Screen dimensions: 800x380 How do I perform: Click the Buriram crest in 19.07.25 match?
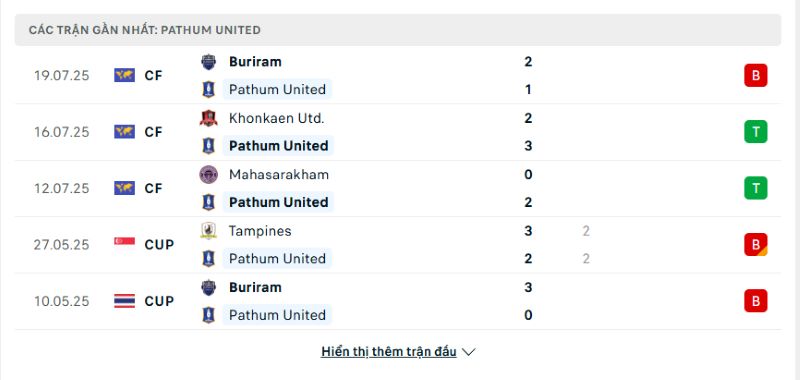[208, 62]
